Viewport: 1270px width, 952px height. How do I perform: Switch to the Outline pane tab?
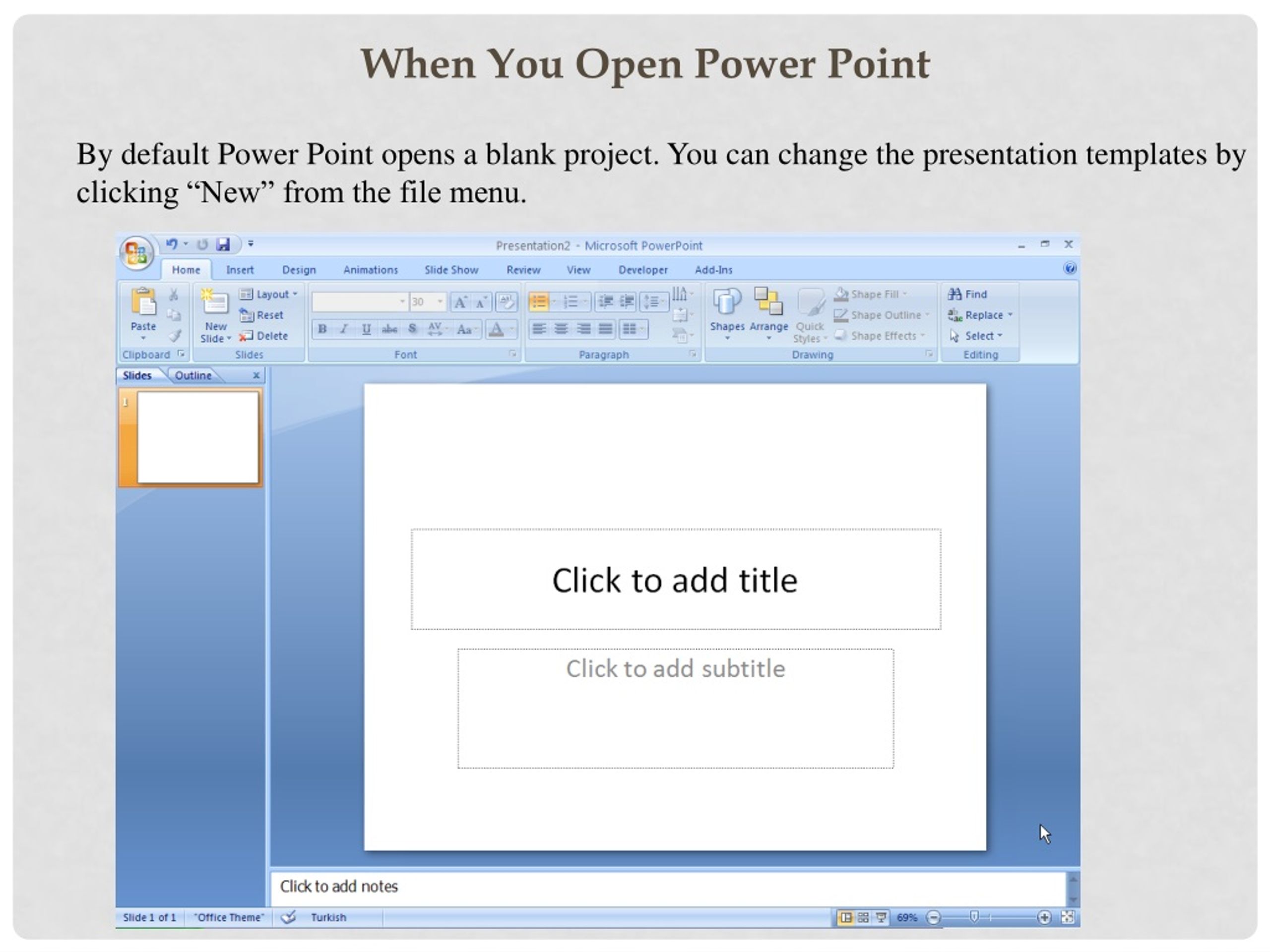[193, 375]
